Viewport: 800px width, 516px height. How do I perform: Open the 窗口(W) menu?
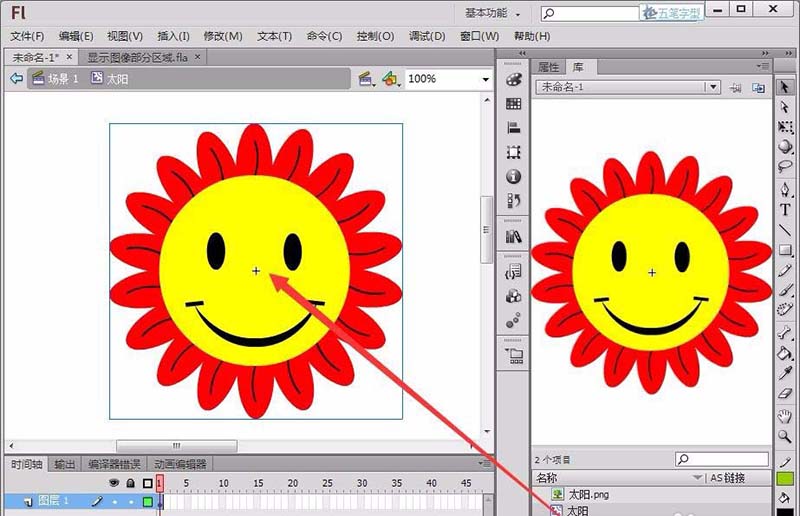pyautogui.click(x=480, y=36)
